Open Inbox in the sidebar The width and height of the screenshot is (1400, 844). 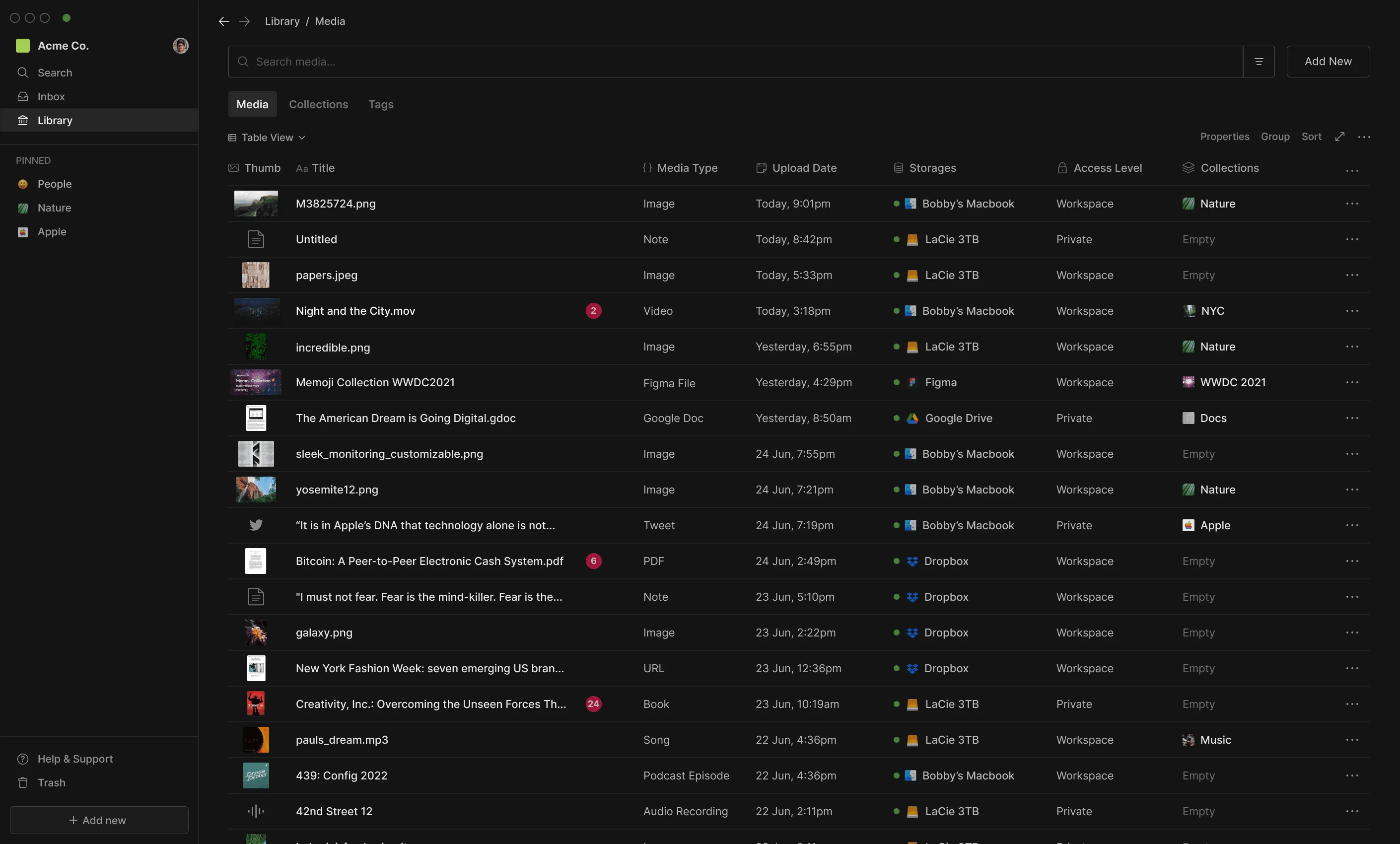(99, 97)
